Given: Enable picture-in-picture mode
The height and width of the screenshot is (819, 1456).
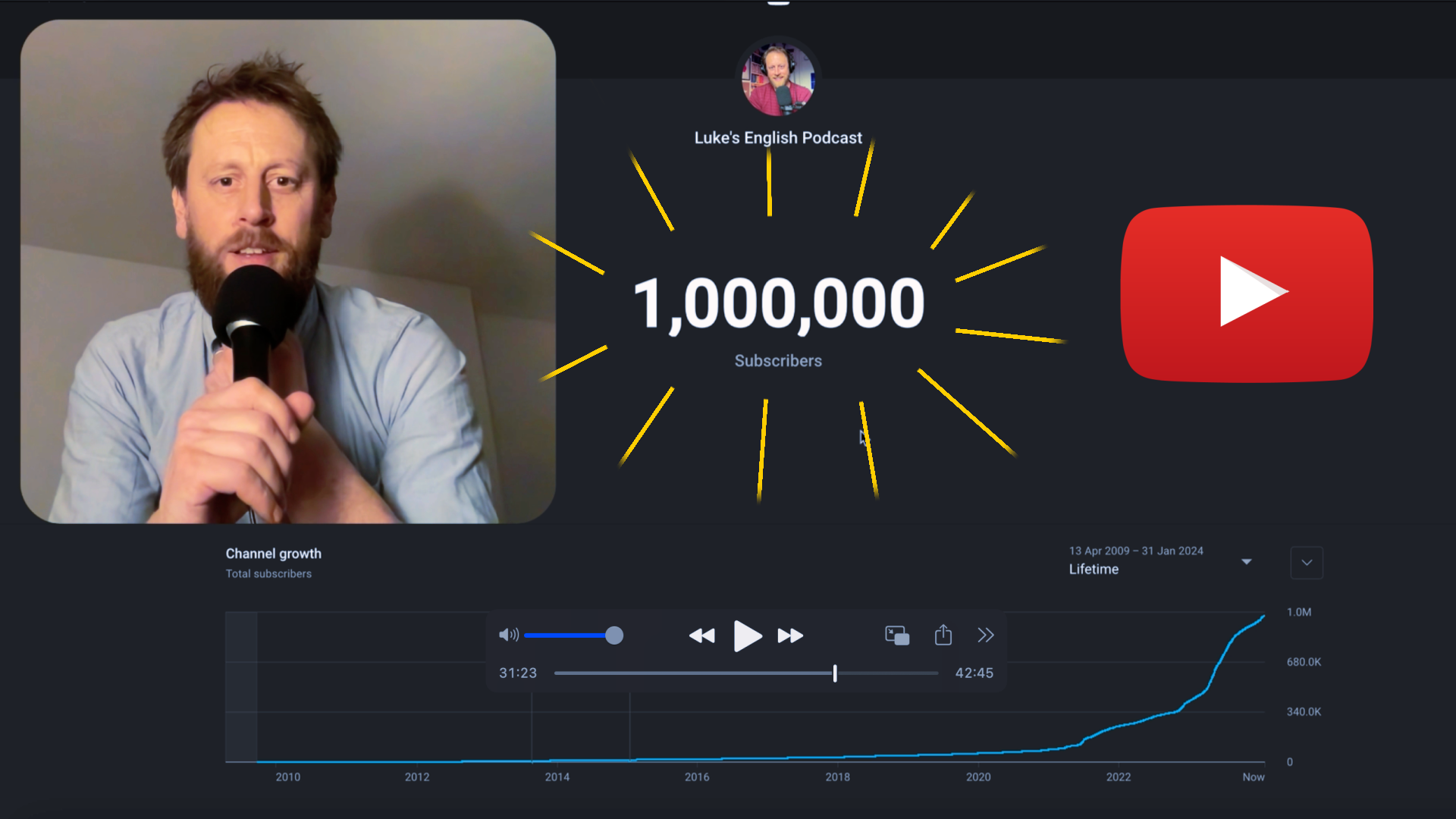Looking at the screenshot, I should (x=896, y=635).
